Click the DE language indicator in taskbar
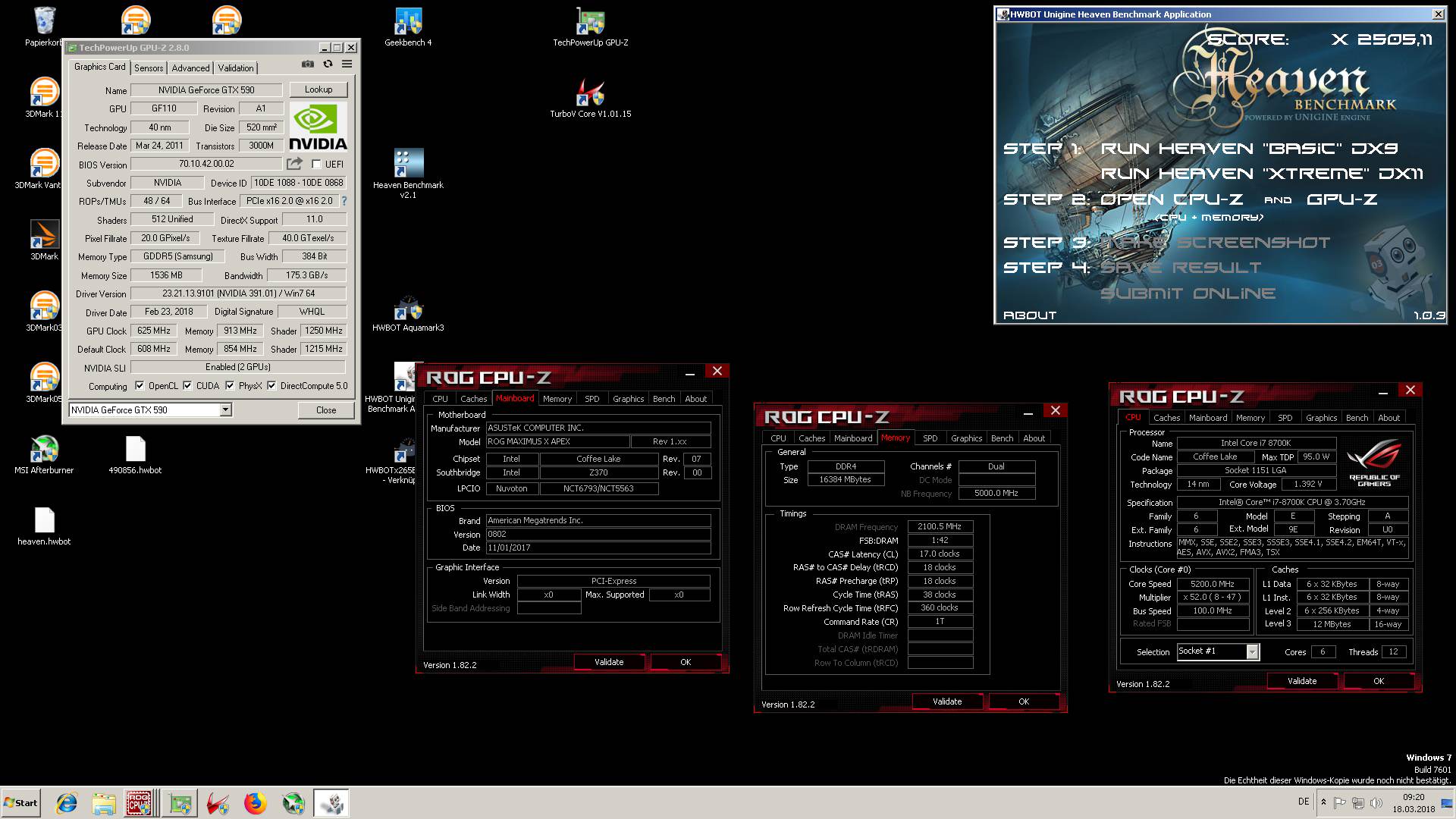The height and width of the screenshot is (819, 1456). pos(1304,801)
